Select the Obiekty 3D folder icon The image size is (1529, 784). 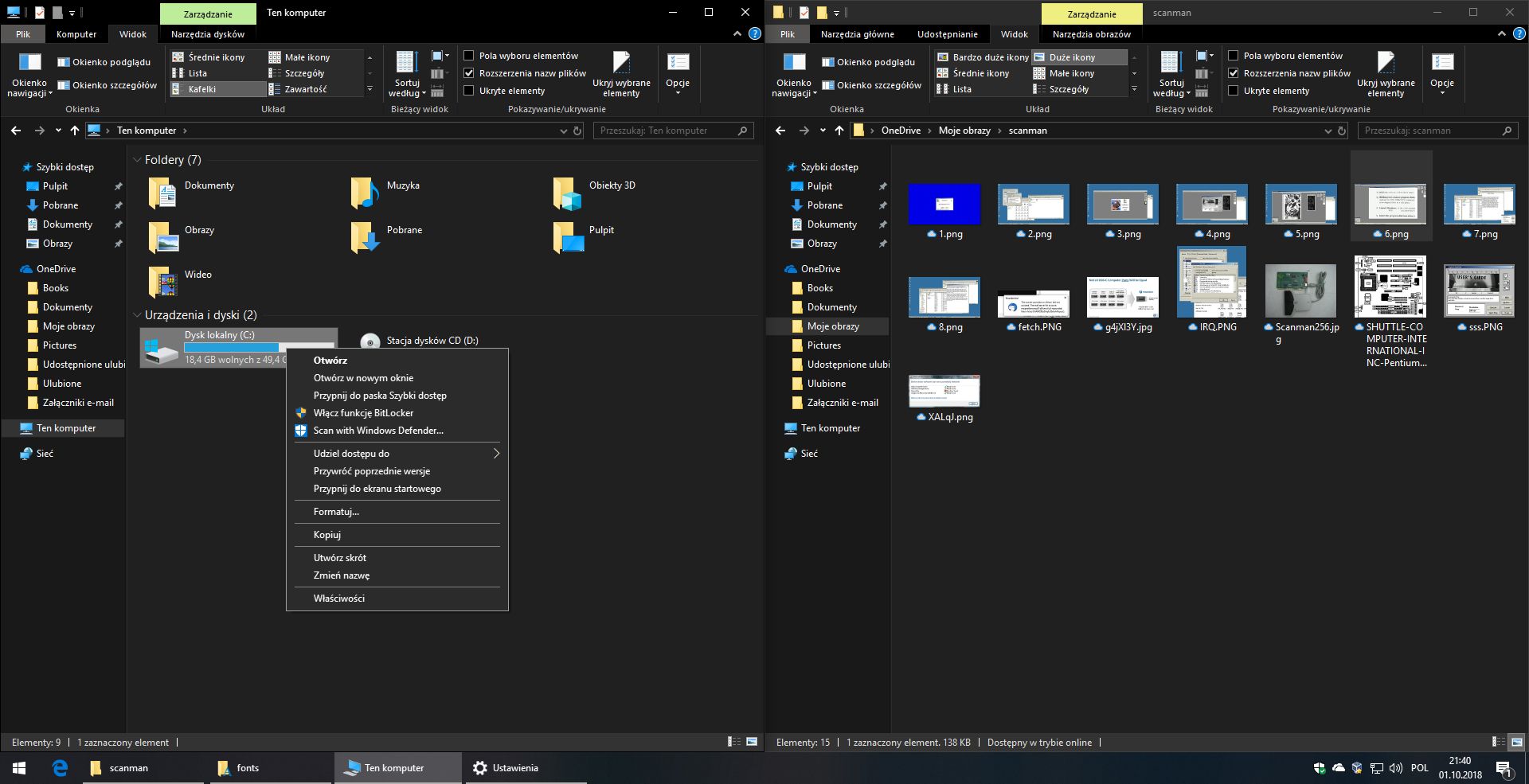[x=566, y=193]
